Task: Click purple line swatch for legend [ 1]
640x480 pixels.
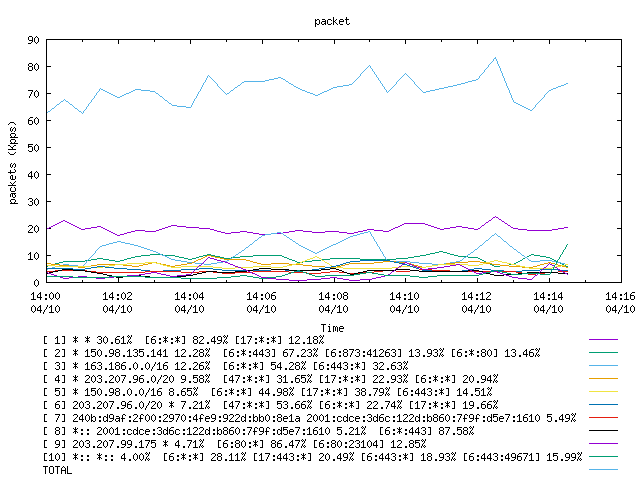Action: tap(603, 339)
